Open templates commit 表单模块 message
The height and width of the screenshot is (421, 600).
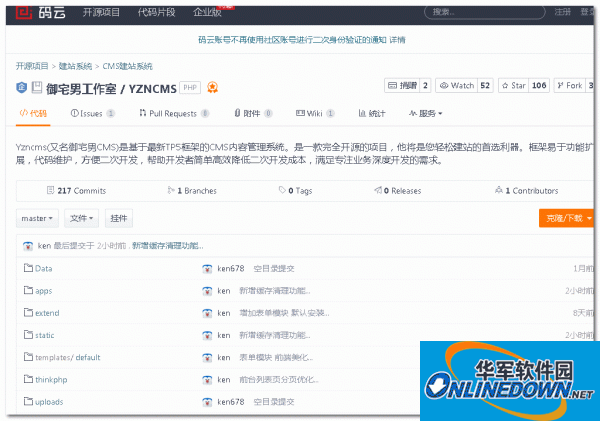(276, 357)
